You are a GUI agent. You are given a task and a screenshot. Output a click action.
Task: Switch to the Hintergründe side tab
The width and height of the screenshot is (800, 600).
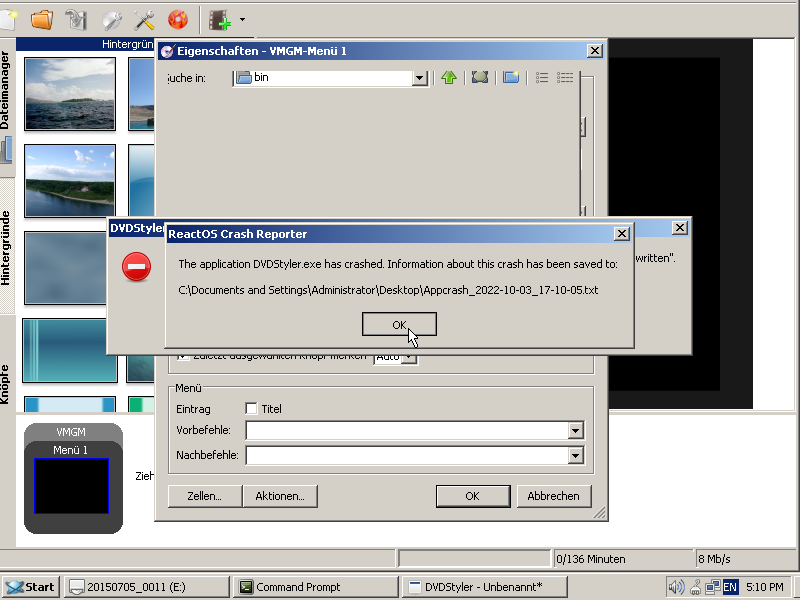click(x=6, y=247)
